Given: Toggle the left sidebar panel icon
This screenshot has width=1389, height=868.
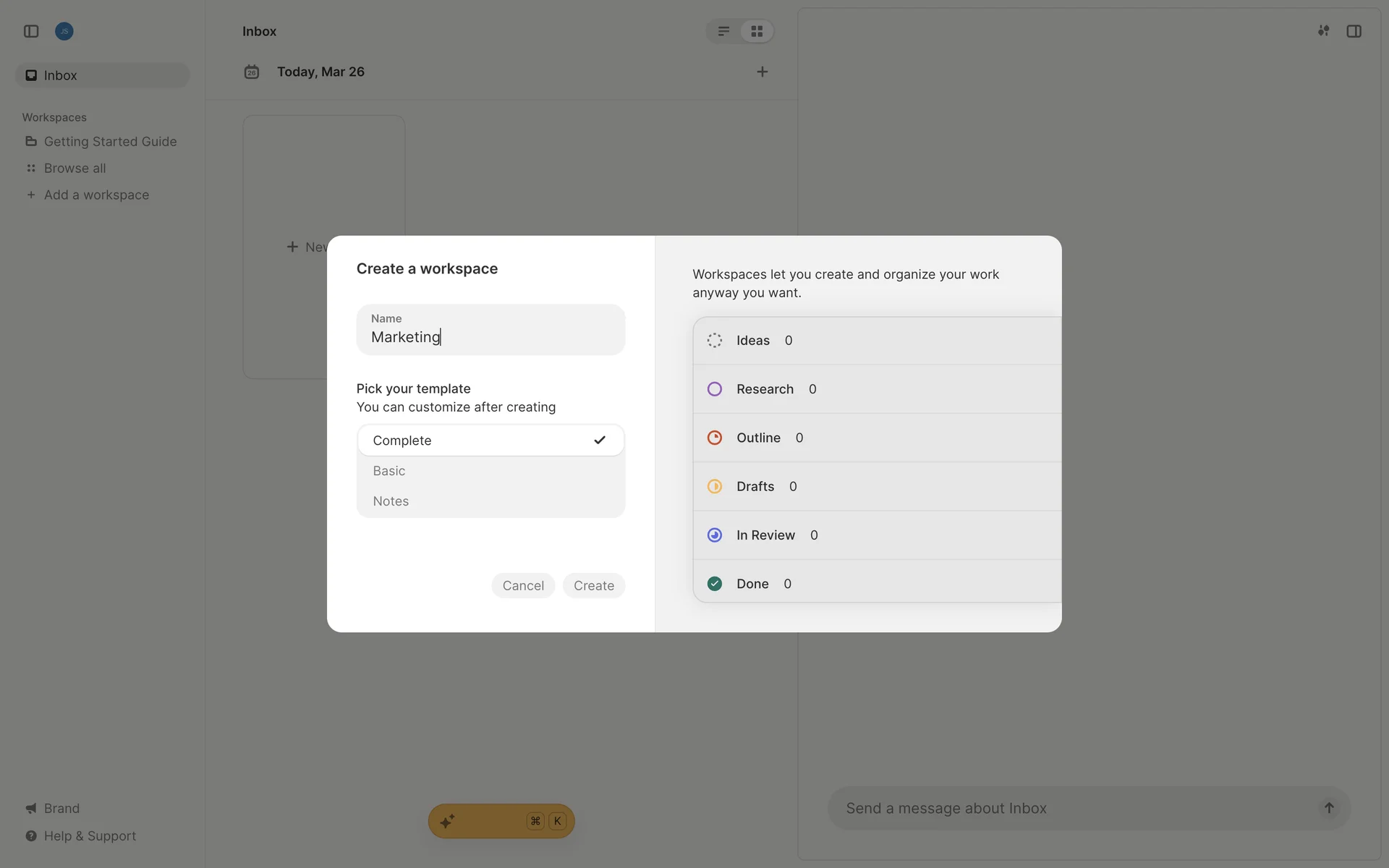Looking at the screenshot, I should [x=31, y=31].
